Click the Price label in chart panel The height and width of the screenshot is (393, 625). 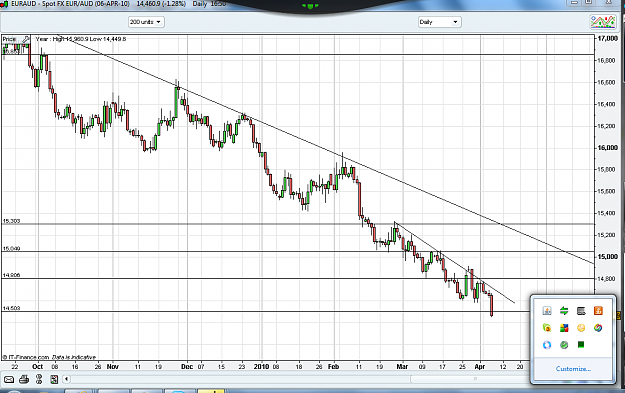(x=9, y=39)
